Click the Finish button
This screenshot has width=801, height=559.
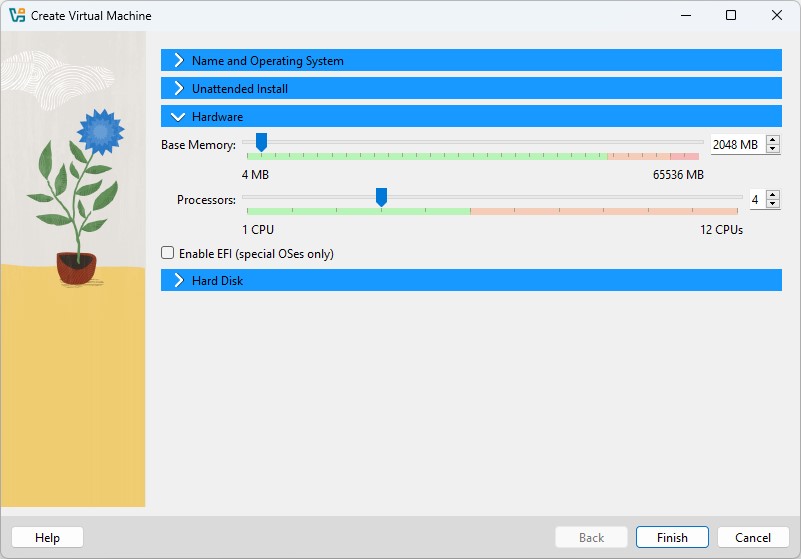[x=672, y=538]
